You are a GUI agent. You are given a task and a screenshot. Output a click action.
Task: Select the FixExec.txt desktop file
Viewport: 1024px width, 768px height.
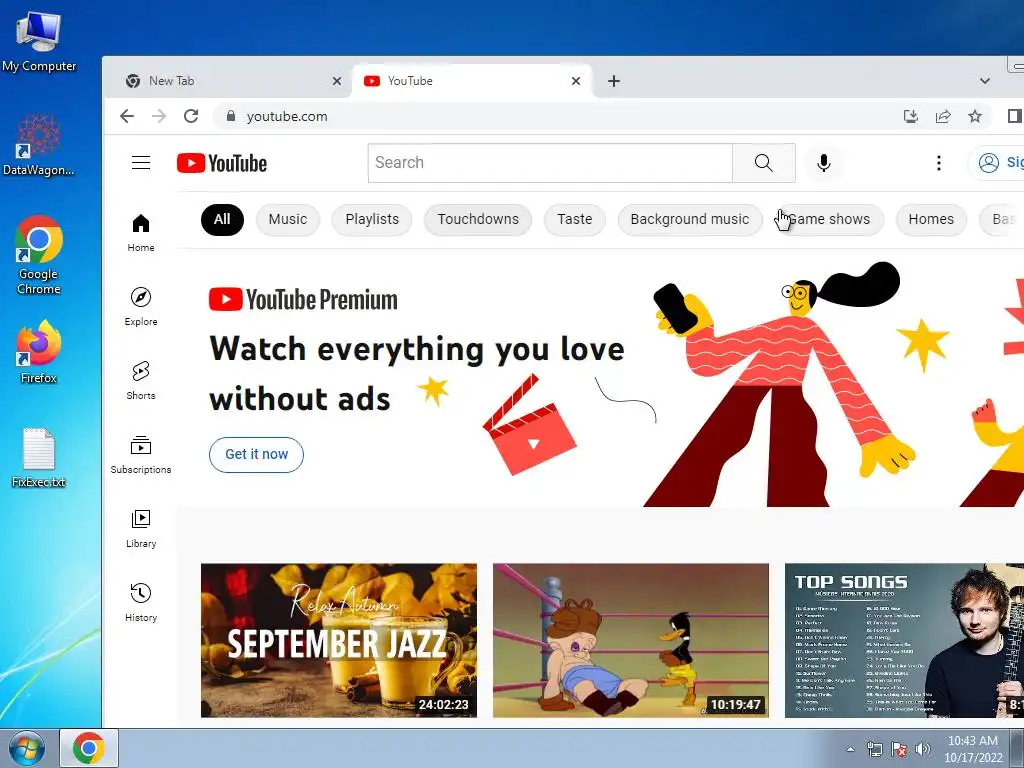pyautogui.click(x=39, y=458)
